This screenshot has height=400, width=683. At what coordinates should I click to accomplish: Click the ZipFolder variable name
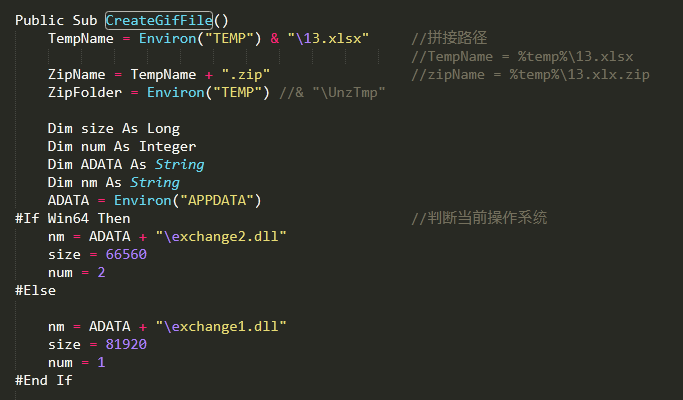pyautogui.click(x=85, y=92)
